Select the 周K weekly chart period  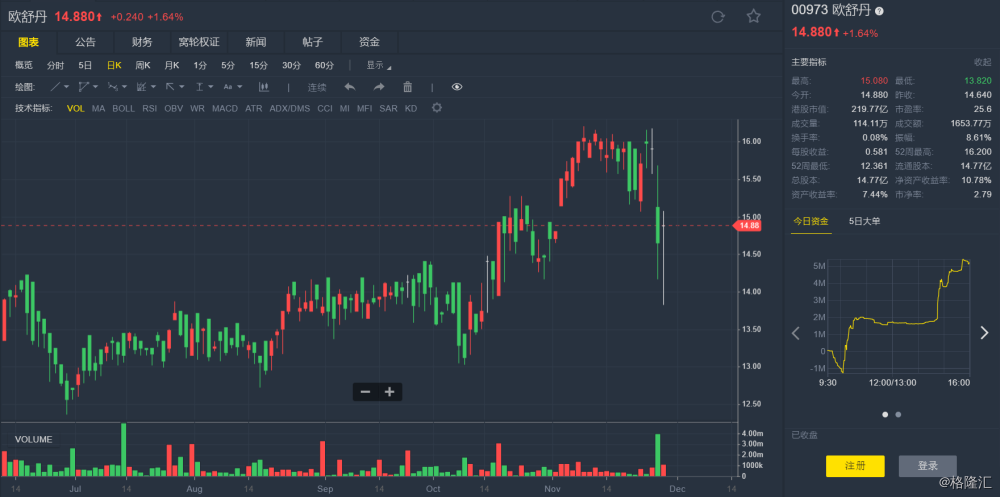143,65
